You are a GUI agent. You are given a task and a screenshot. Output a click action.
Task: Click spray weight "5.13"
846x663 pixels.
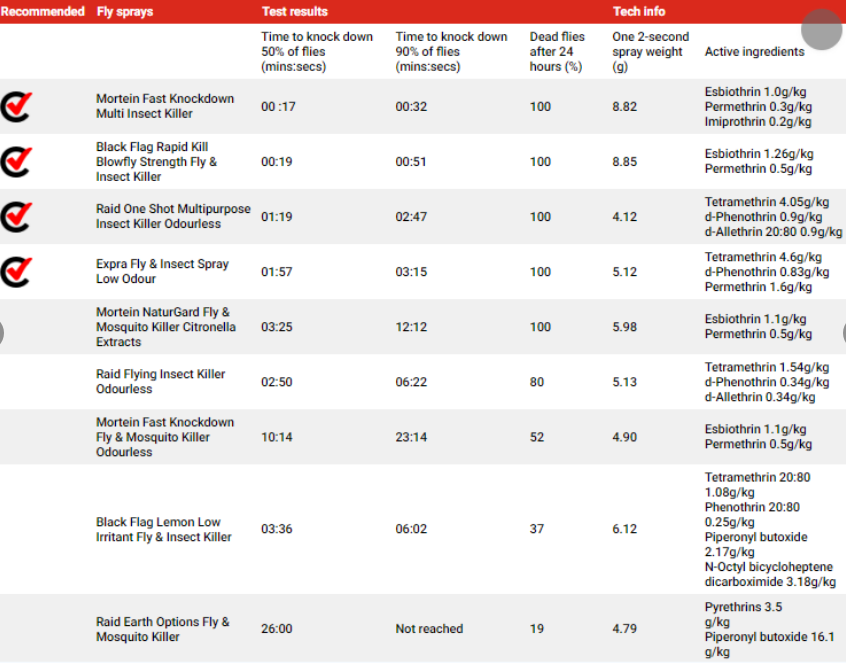(625, 381)
